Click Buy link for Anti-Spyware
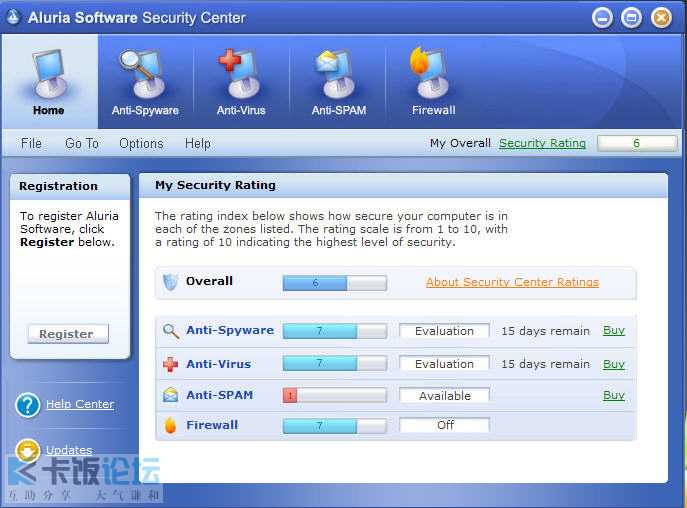 click(x=614, y=330)
